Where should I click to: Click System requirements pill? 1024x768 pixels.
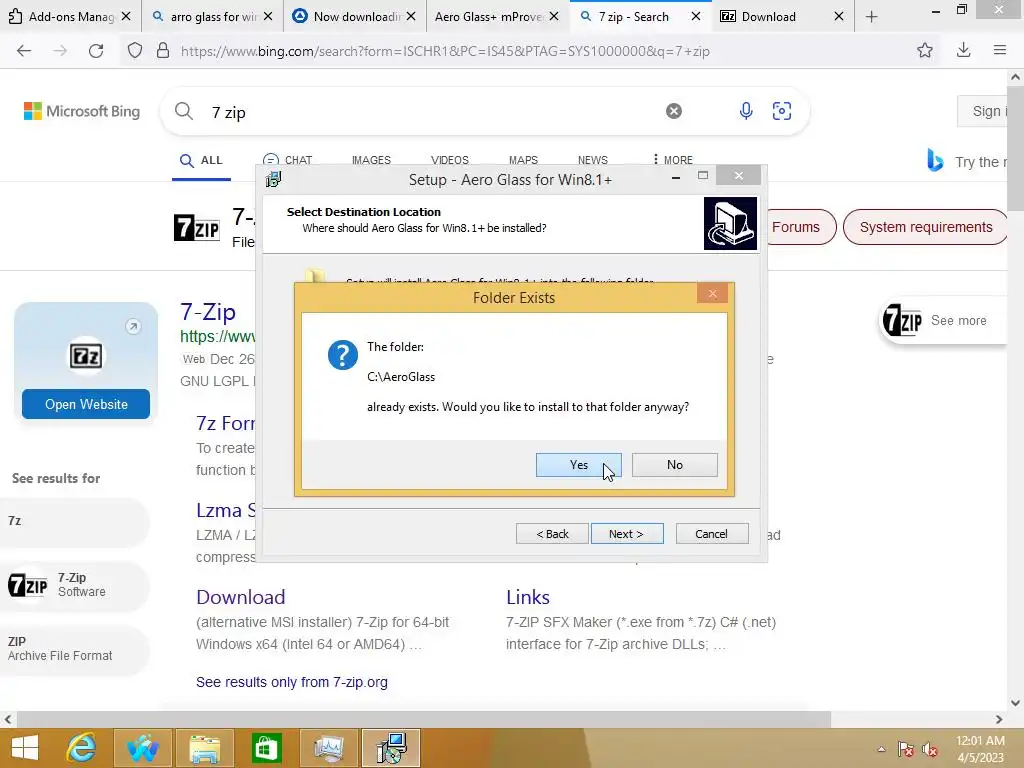[x=925, y=227]
